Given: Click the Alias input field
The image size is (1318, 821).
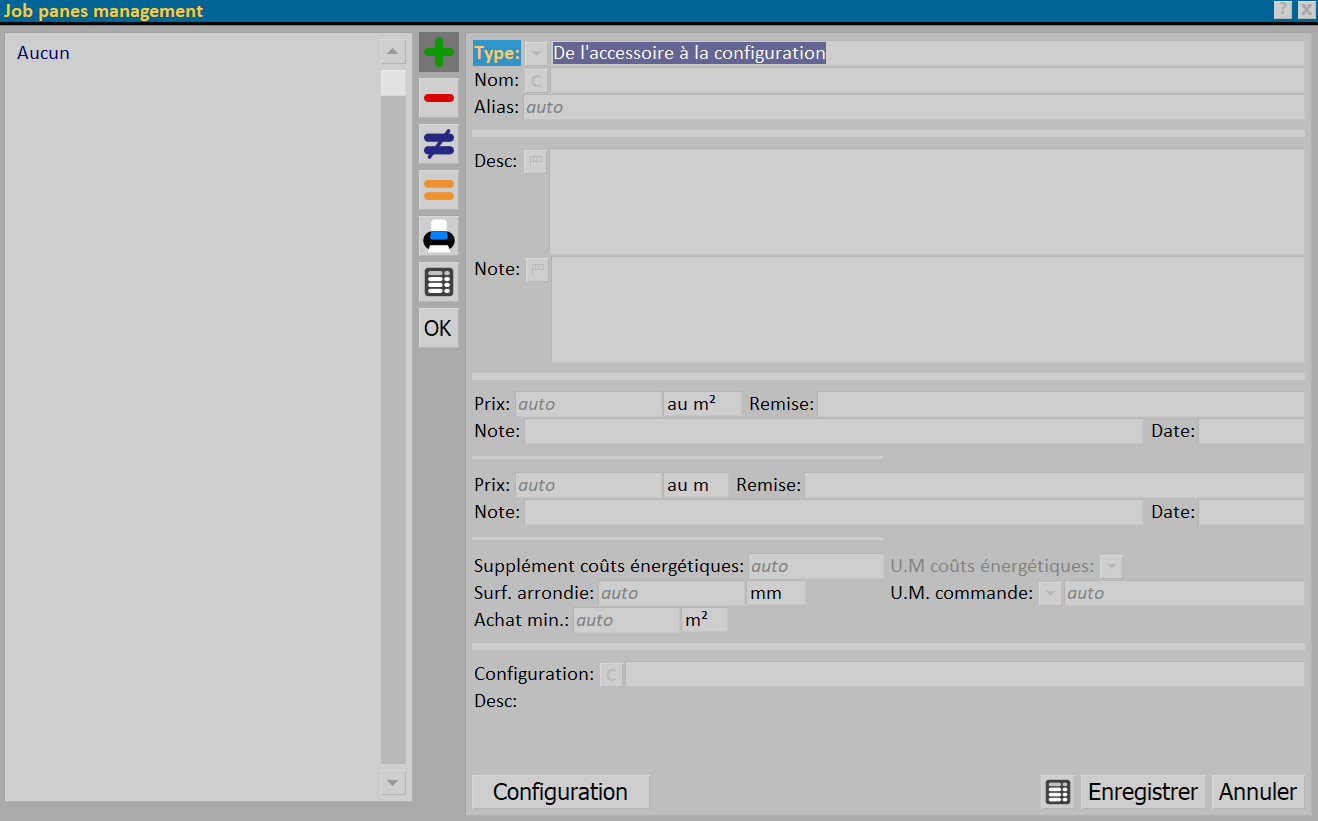Looking at the screenshot, I should click(913, 107).
